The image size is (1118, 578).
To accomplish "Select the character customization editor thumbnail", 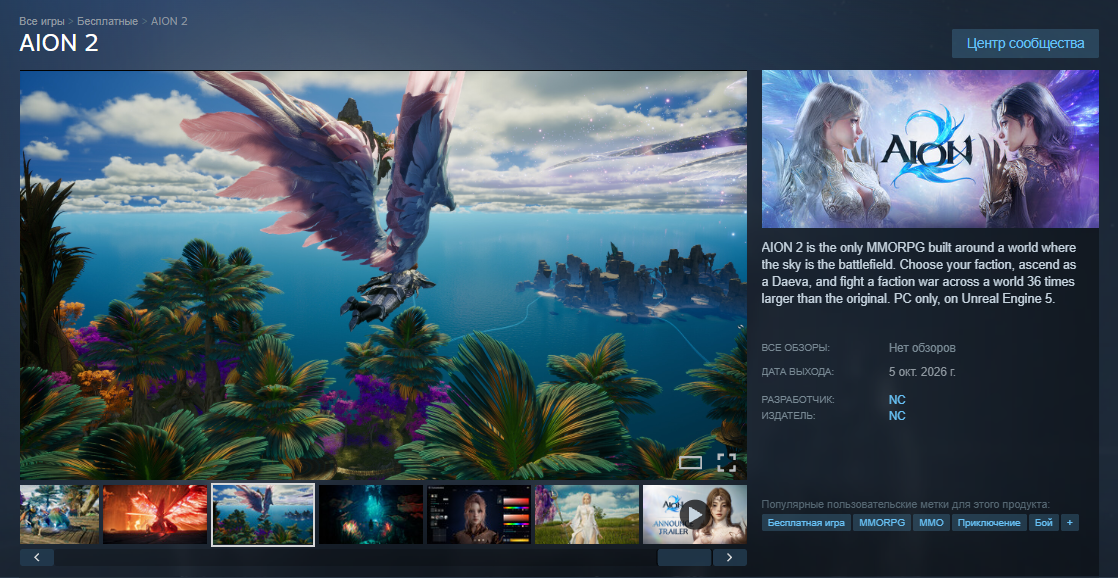I will [478, 515].
